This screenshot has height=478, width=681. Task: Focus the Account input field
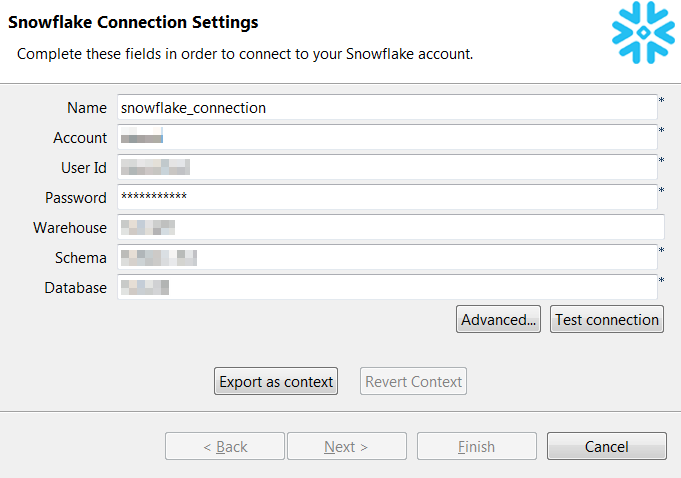(x=387, y=138)
